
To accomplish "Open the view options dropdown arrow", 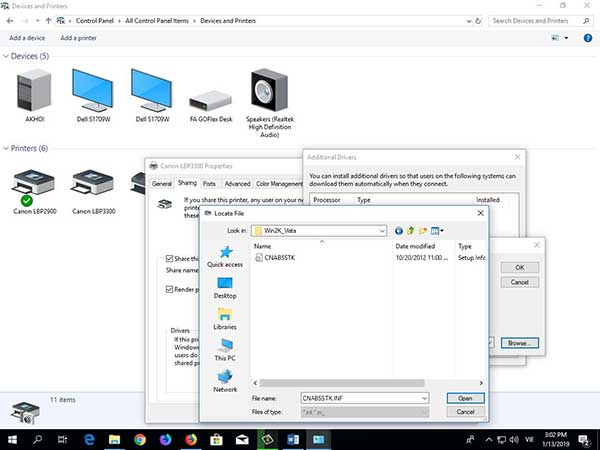I will click(x=566, y=38).
